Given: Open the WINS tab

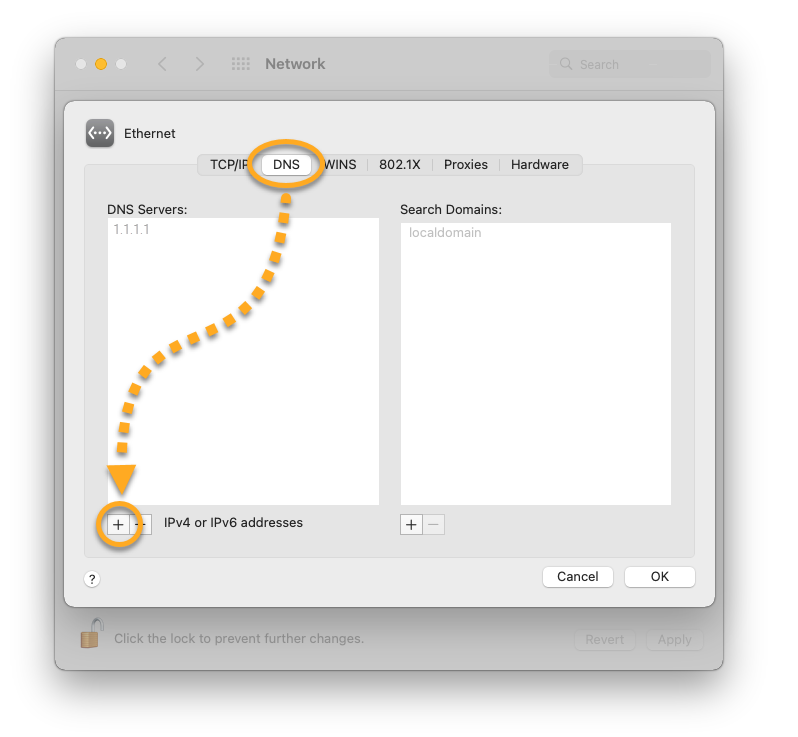Looking at the screenshot, I should pyautogui.click(x=341, y=165).
